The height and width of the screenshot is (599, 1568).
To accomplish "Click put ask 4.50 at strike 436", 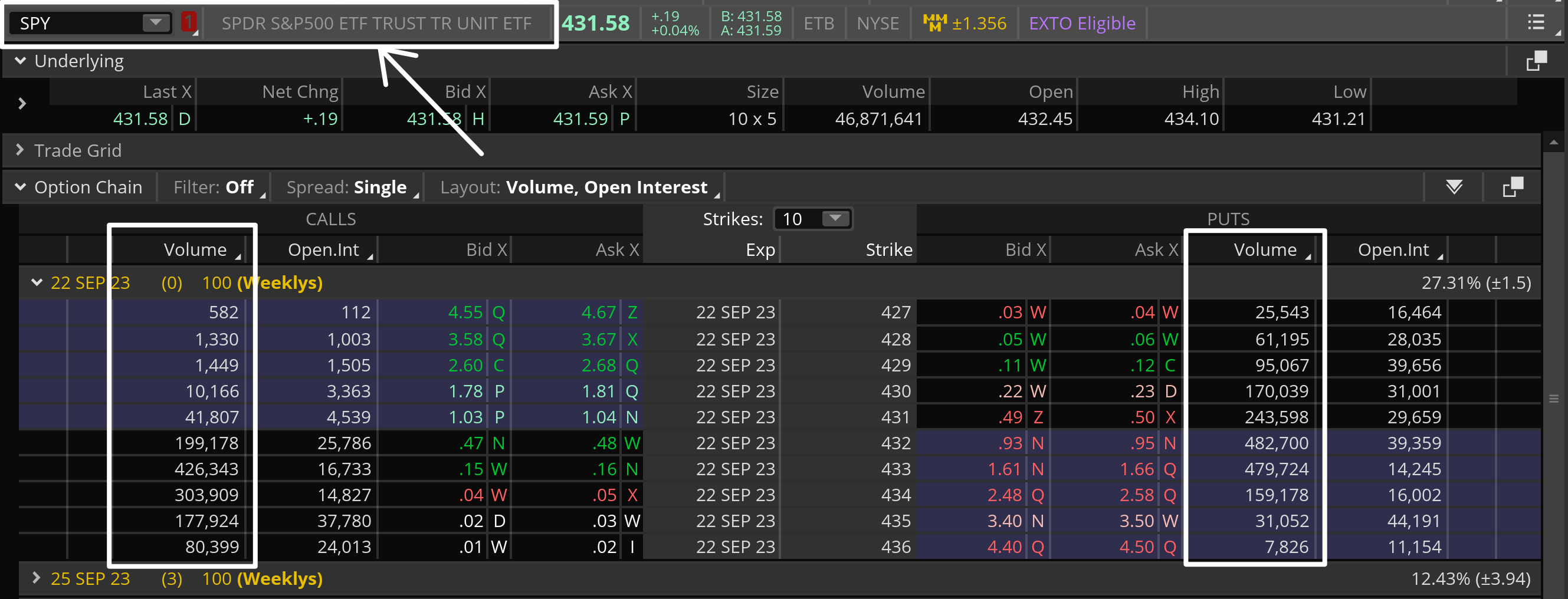I will [x=1136, y=547].
